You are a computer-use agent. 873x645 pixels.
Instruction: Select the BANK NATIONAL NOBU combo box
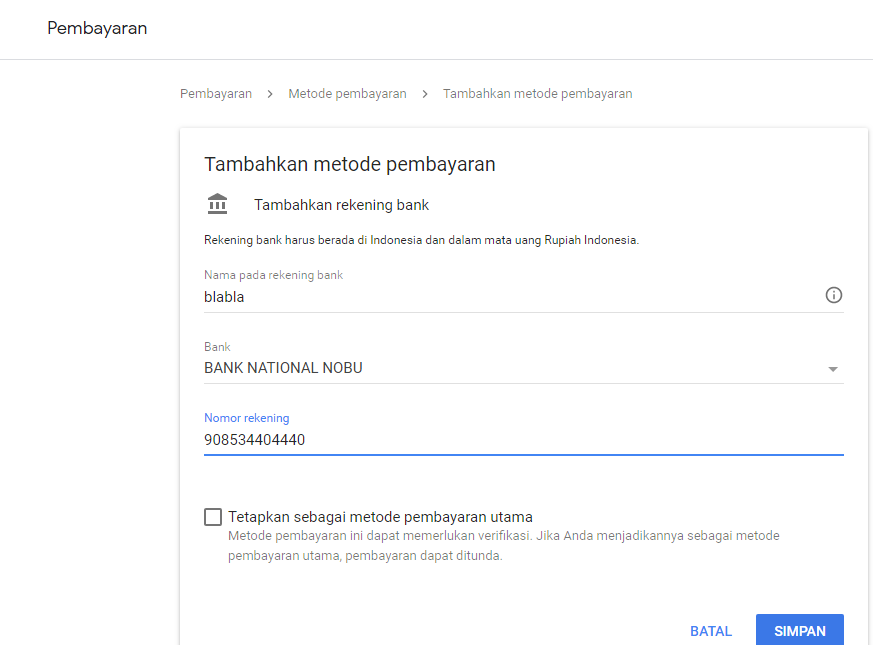coord(523,368)
